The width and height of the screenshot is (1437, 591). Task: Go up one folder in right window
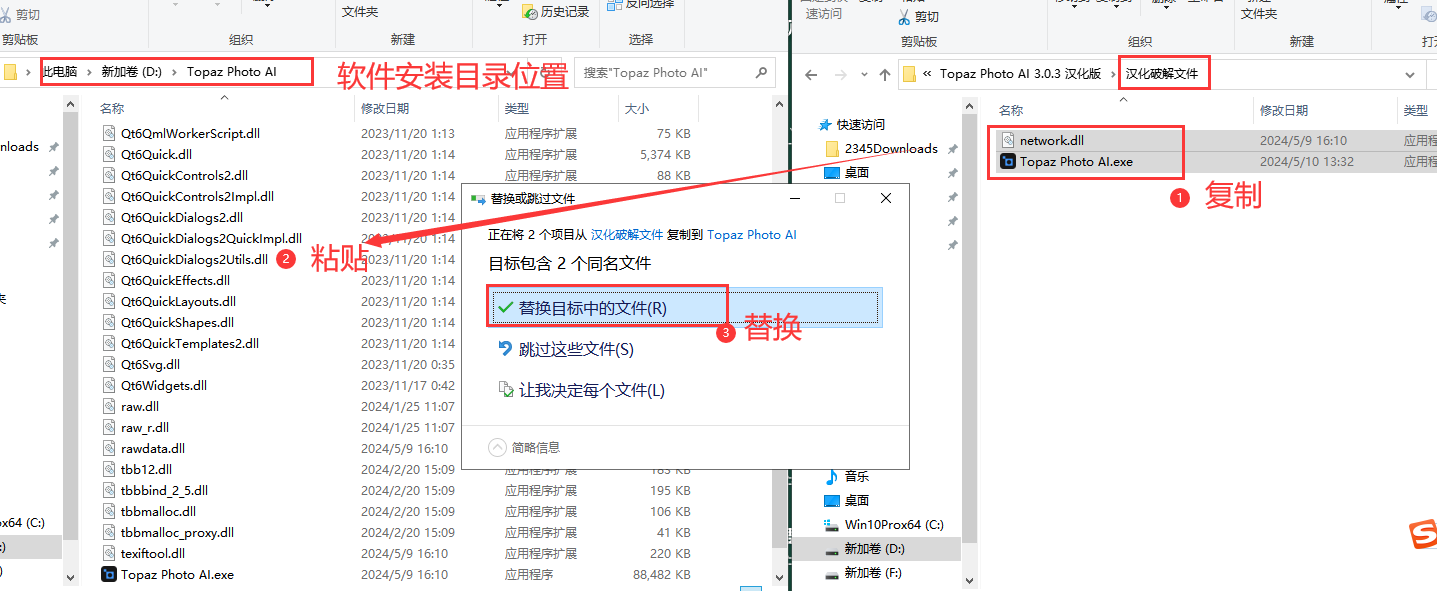click(884, 75)
